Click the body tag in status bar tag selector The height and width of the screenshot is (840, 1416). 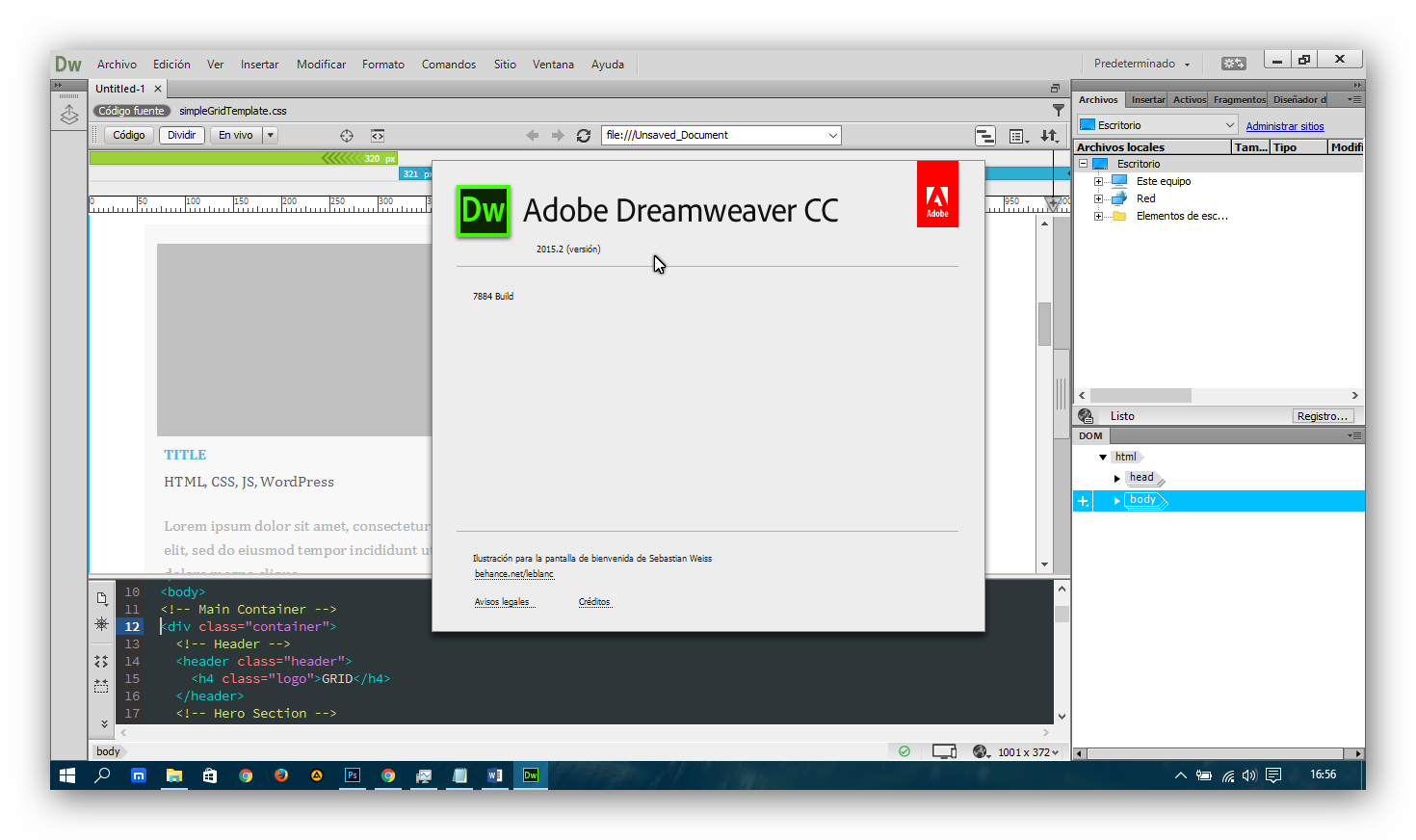coord(108,751)
